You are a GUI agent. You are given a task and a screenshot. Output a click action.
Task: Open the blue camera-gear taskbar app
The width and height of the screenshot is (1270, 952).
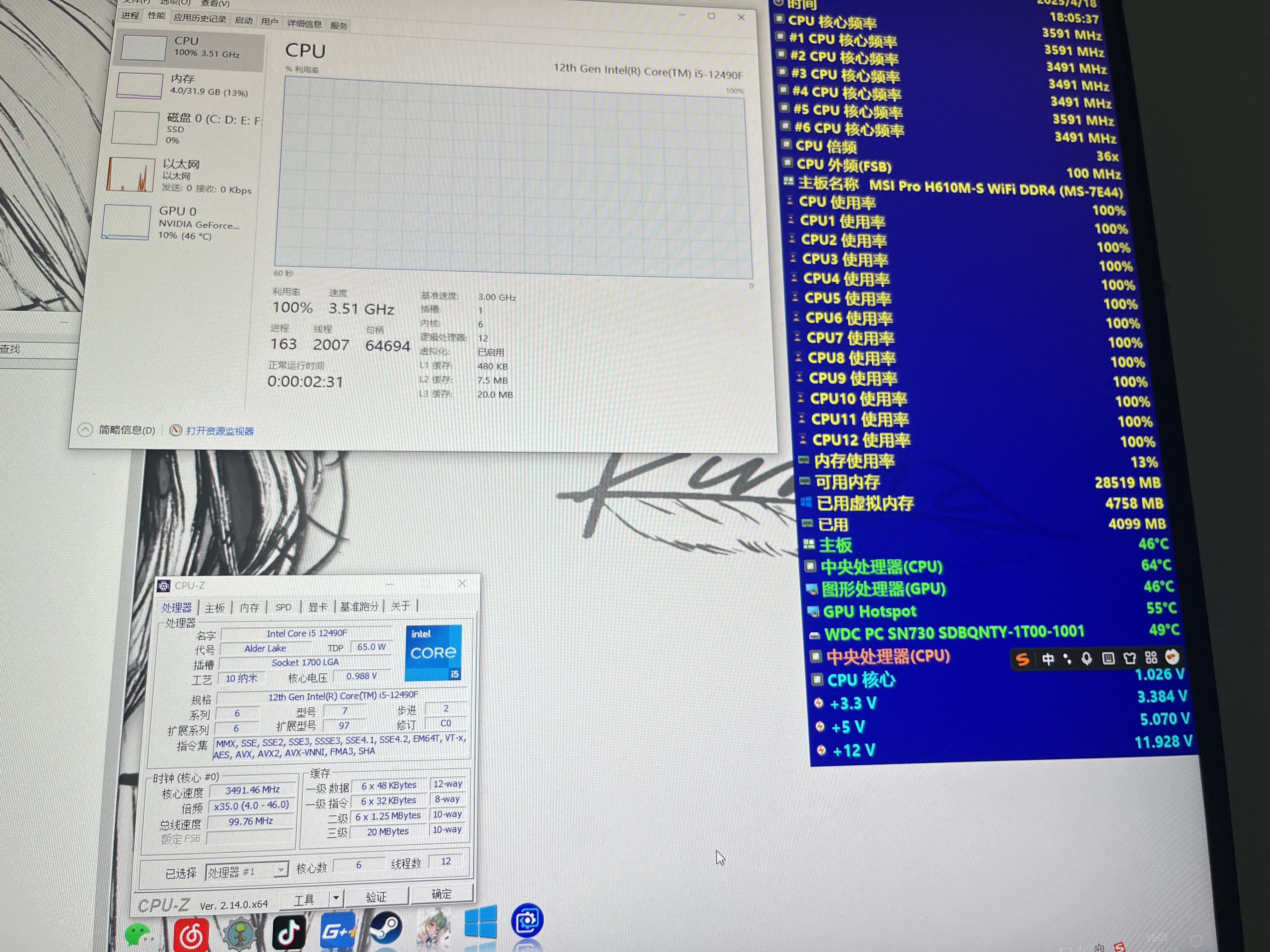(526, 920)
